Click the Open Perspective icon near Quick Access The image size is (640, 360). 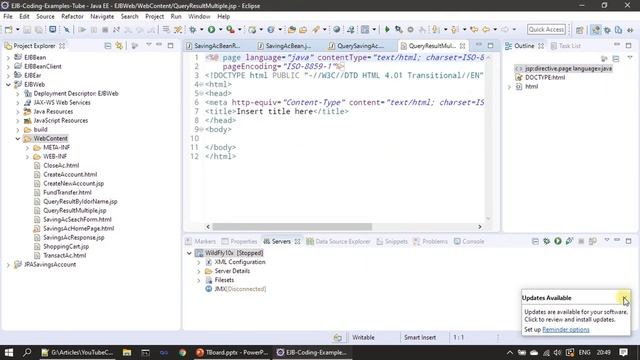tap(580, 30)
